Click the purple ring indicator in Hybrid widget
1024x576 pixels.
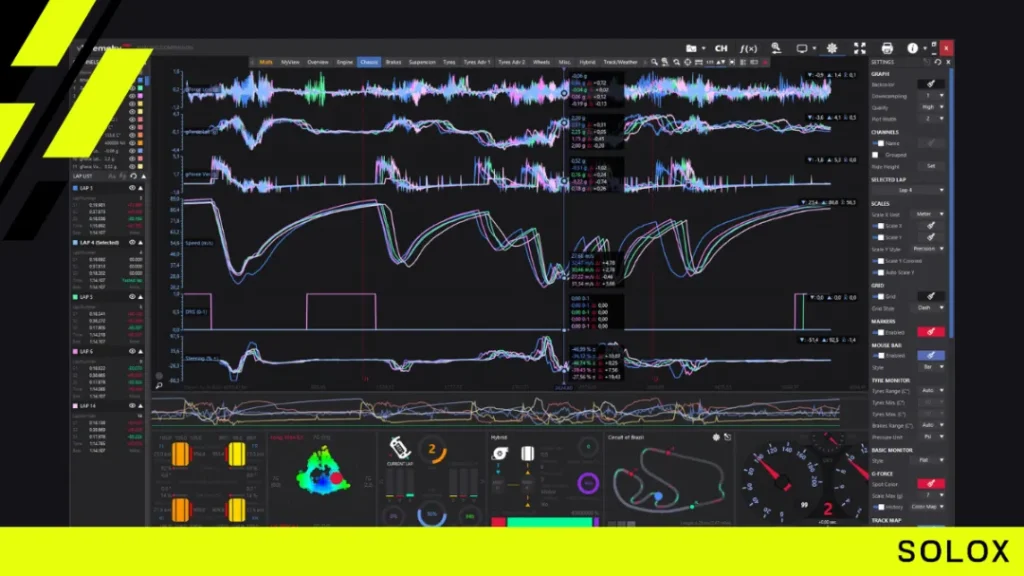click(588, 483)
